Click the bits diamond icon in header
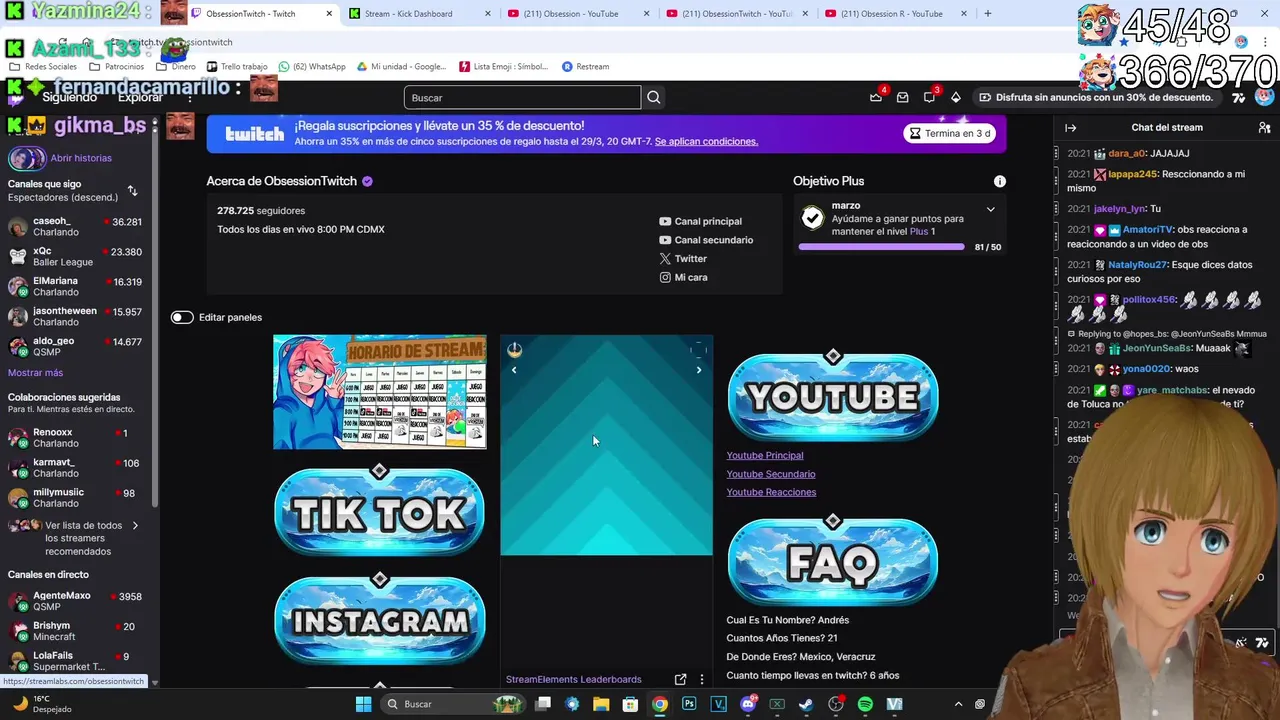This screenshot has height=720, width=1280. [956, 97]
